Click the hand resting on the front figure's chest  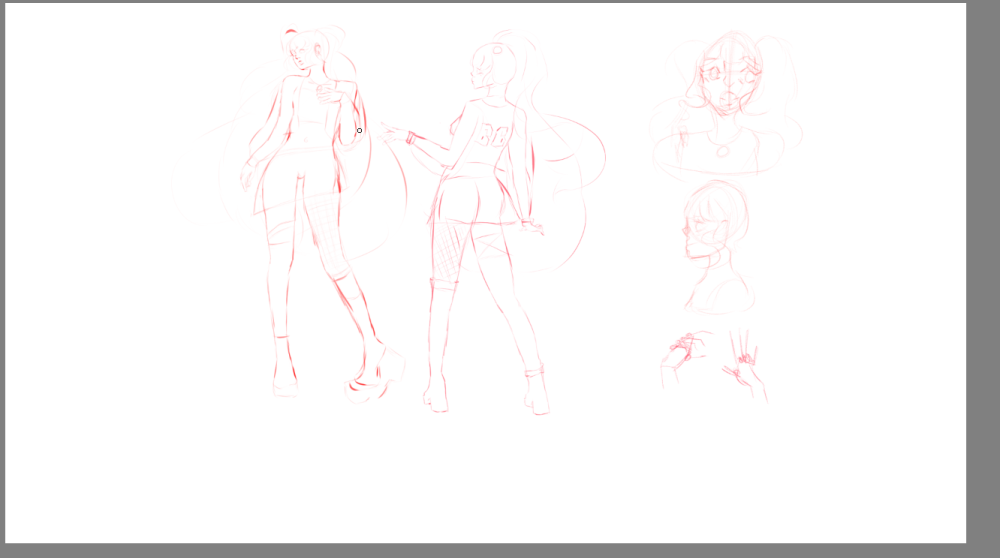(322, 94)
